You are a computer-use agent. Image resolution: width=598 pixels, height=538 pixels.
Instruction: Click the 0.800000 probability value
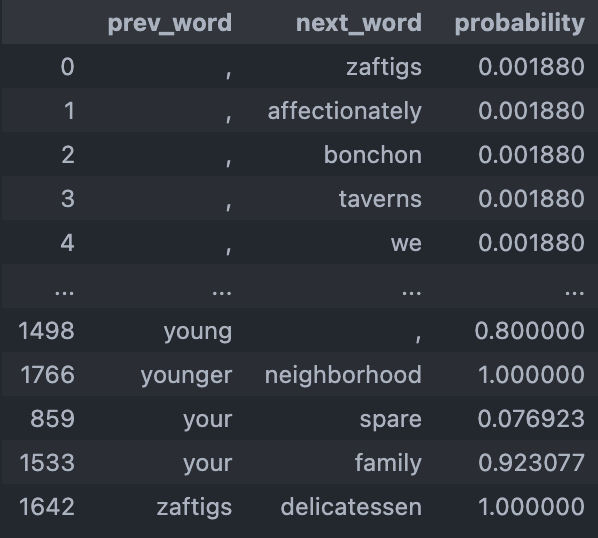click(530, 331)
